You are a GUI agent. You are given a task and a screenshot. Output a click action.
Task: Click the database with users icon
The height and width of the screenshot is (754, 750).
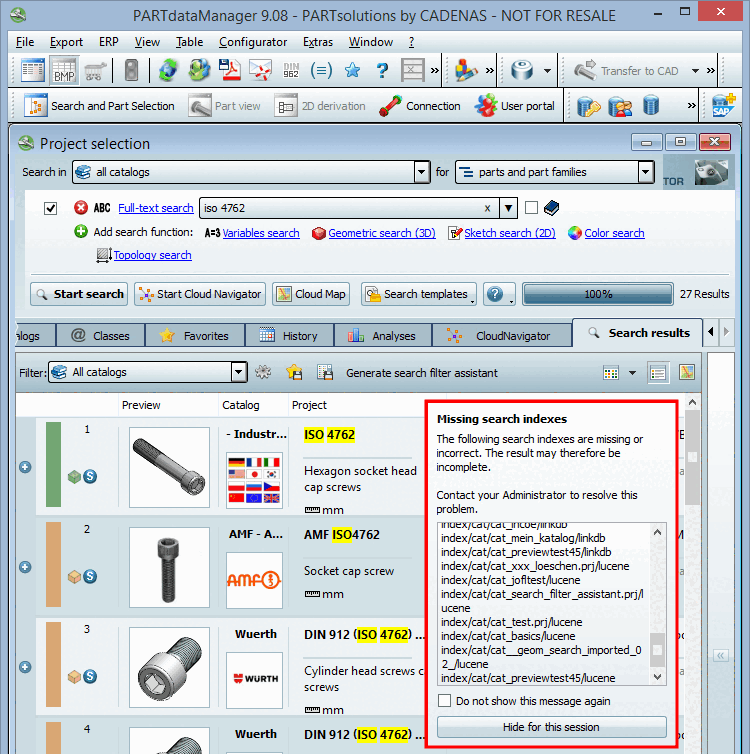click(620, 106)
